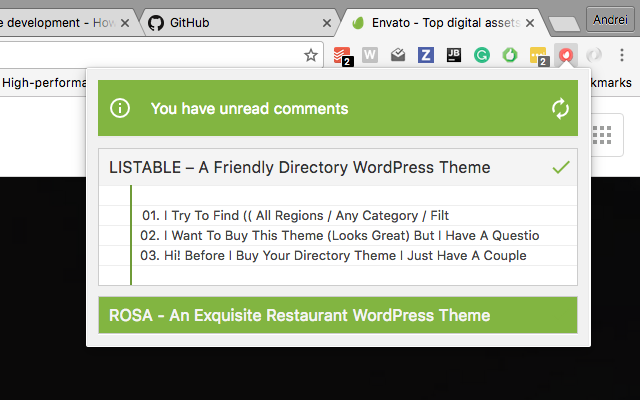This screenshot has height=400, width=640.
Task: Click the High-performa bookmark item
Action: pos(44,83)
